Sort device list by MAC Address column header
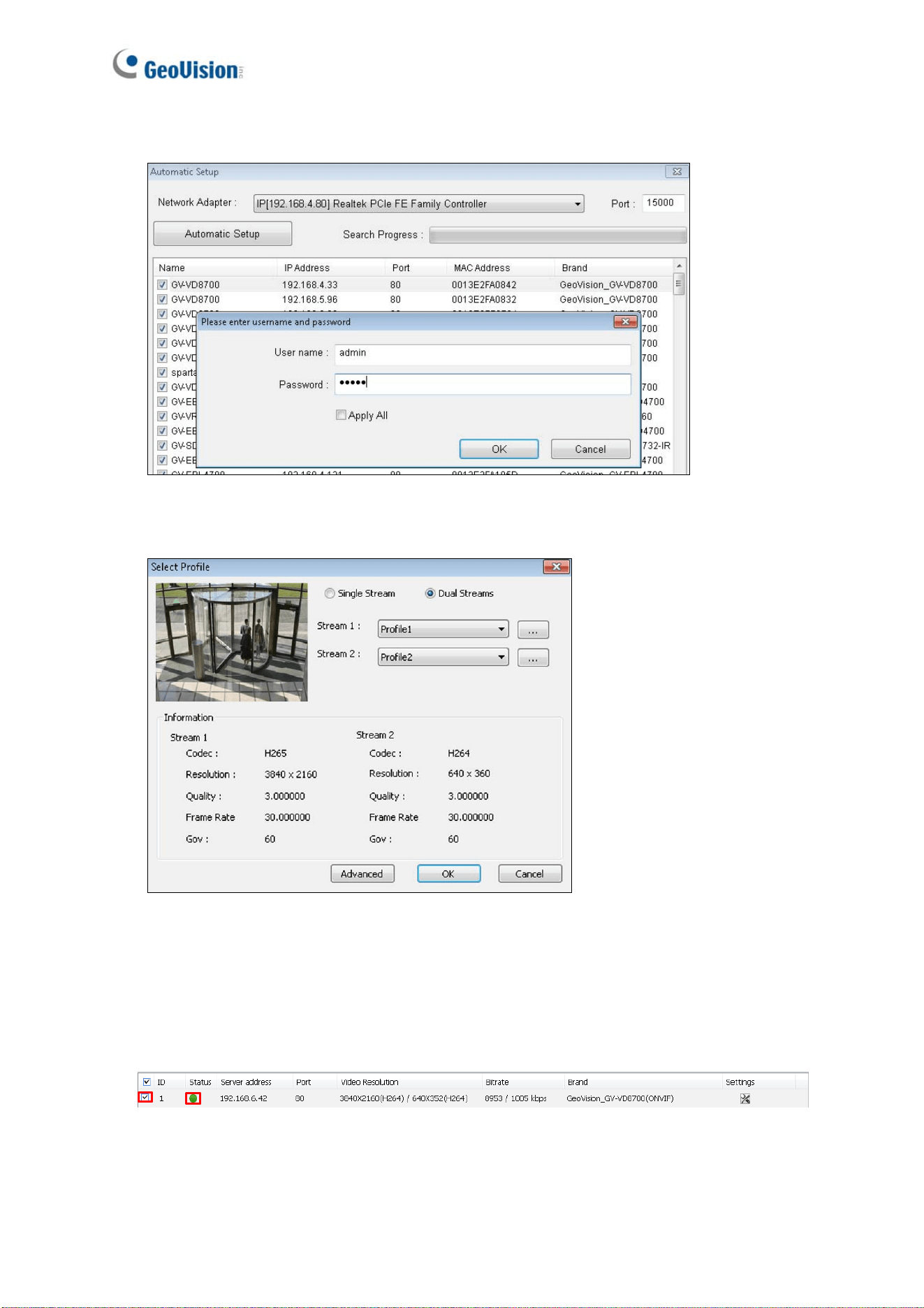 pyautogui.click(x=482, y=268)
